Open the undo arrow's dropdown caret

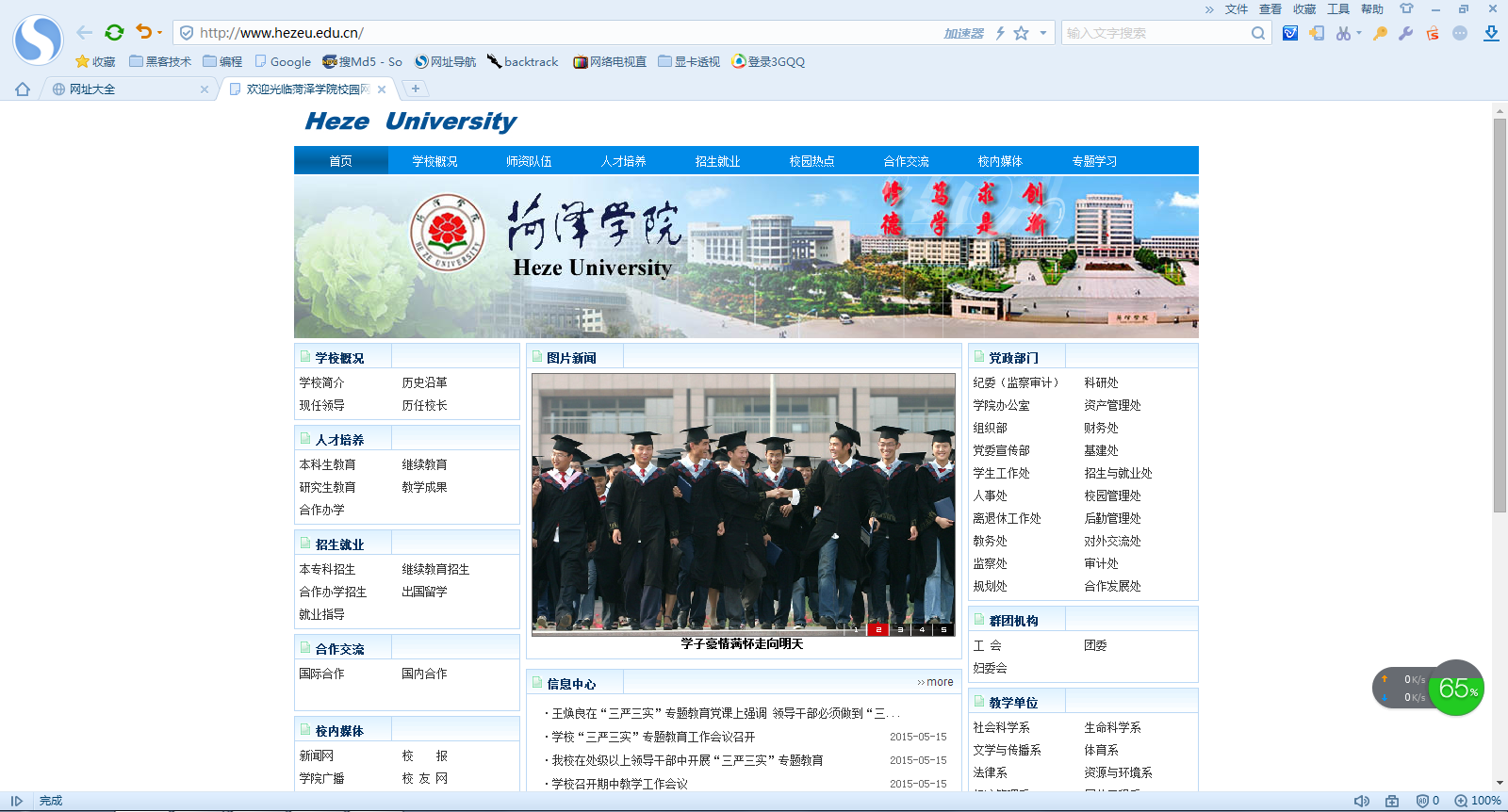click(159, 33)
